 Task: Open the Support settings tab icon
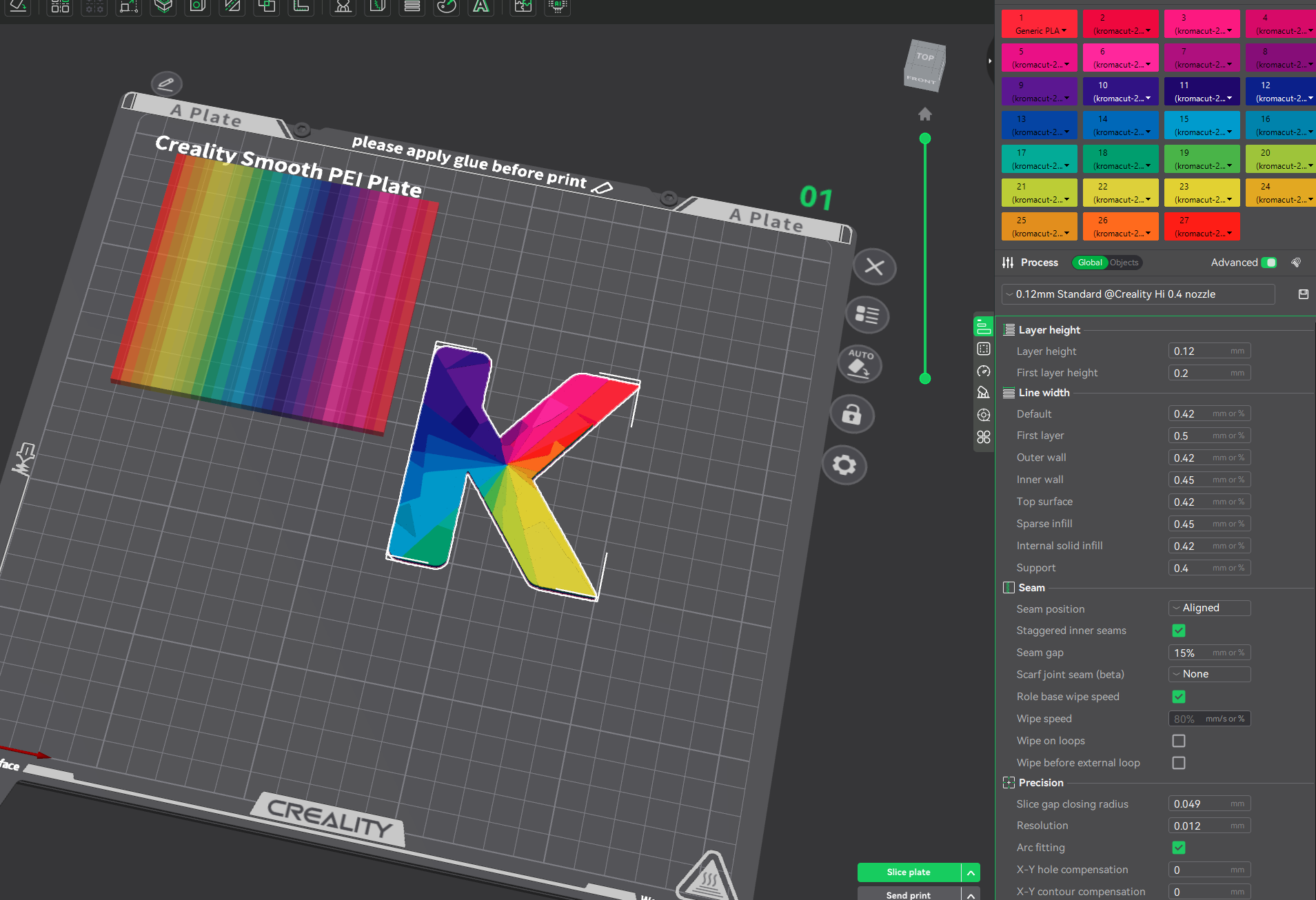tap(984, 393)
